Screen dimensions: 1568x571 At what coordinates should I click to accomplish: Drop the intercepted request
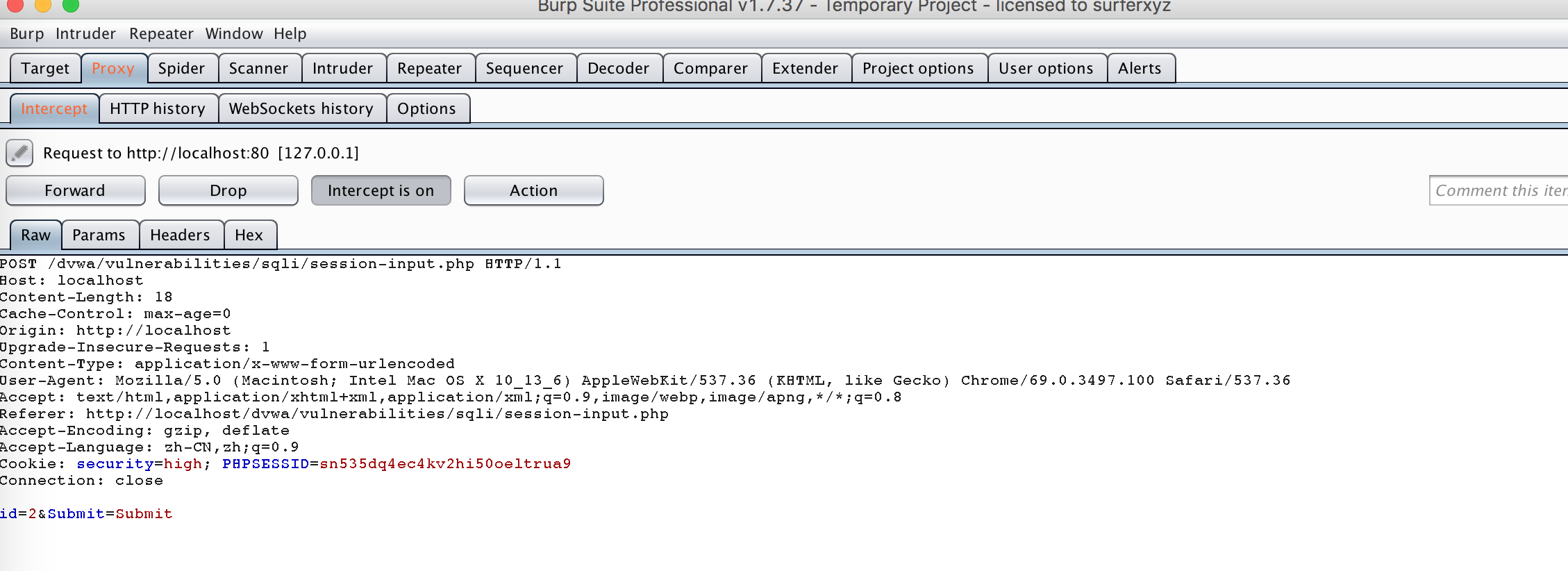228,190
